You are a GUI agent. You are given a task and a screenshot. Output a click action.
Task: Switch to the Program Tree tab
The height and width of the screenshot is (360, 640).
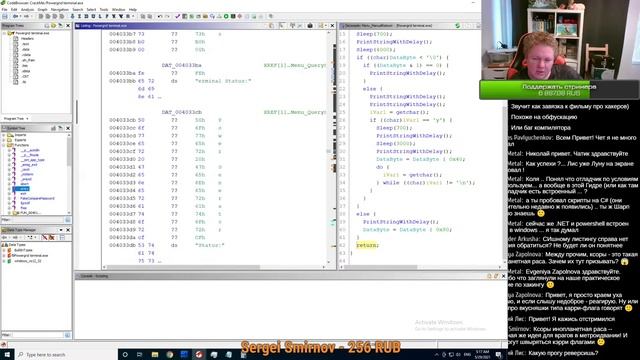[16, 118]
